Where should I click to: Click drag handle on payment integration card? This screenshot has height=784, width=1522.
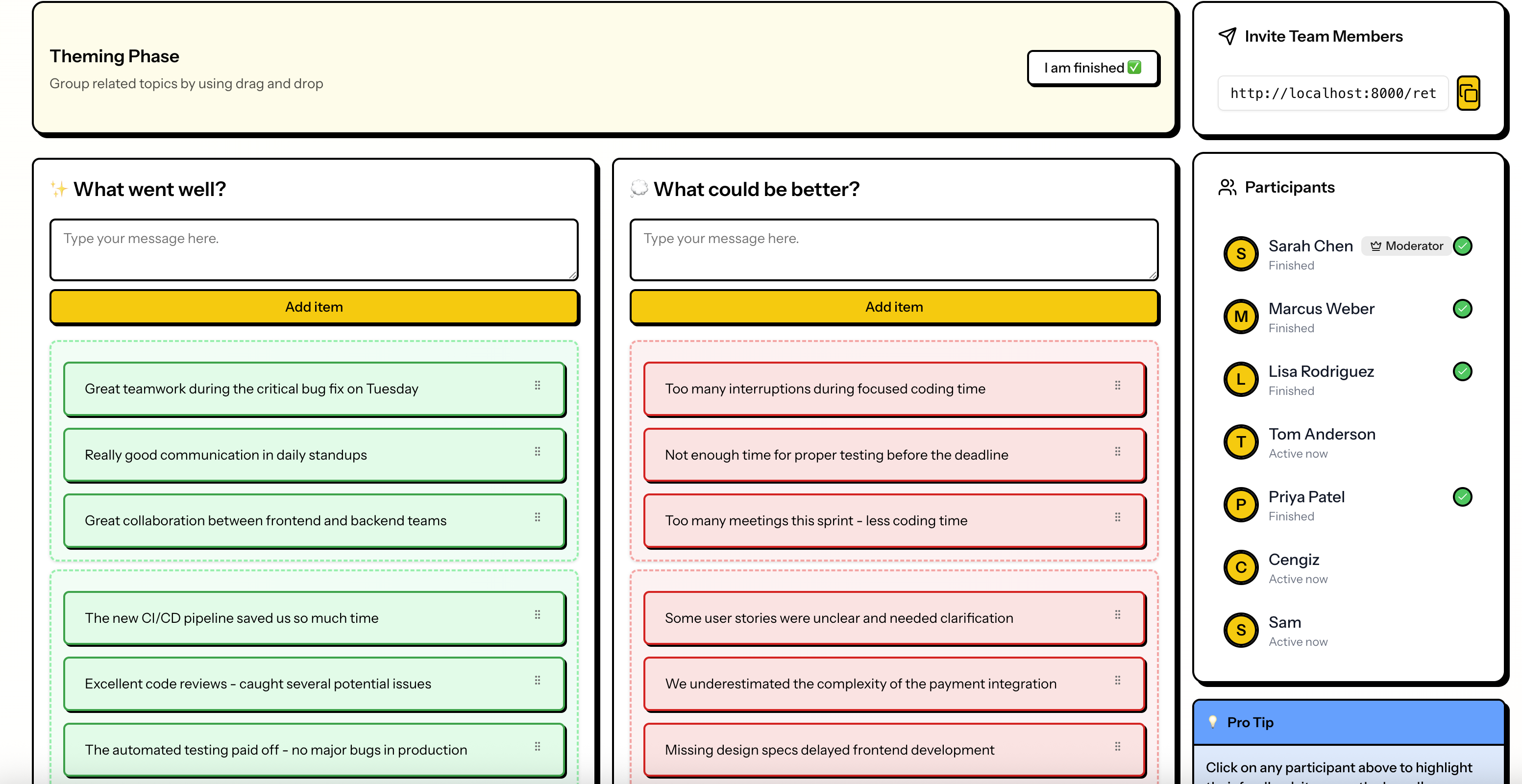point(1117,680)
